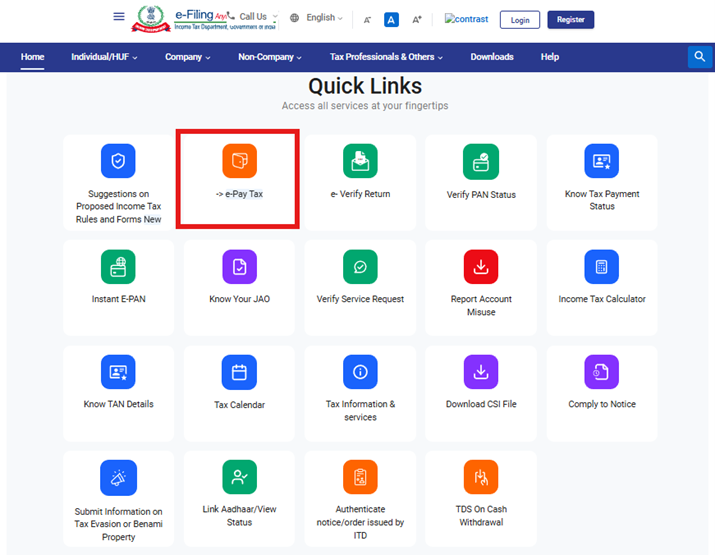Open the Help menu item
Image resolution: width=715 pixels, height=555 pixels.
(550, 57)
